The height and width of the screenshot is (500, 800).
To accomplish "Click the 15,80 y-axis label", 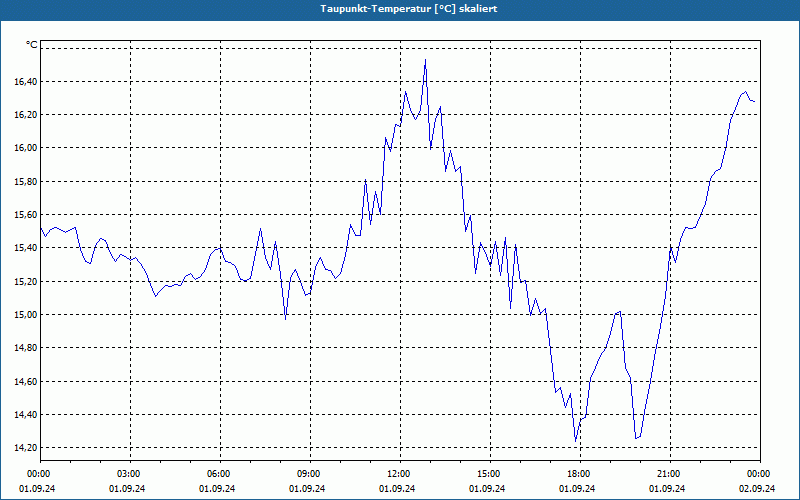I will (25, 181).
